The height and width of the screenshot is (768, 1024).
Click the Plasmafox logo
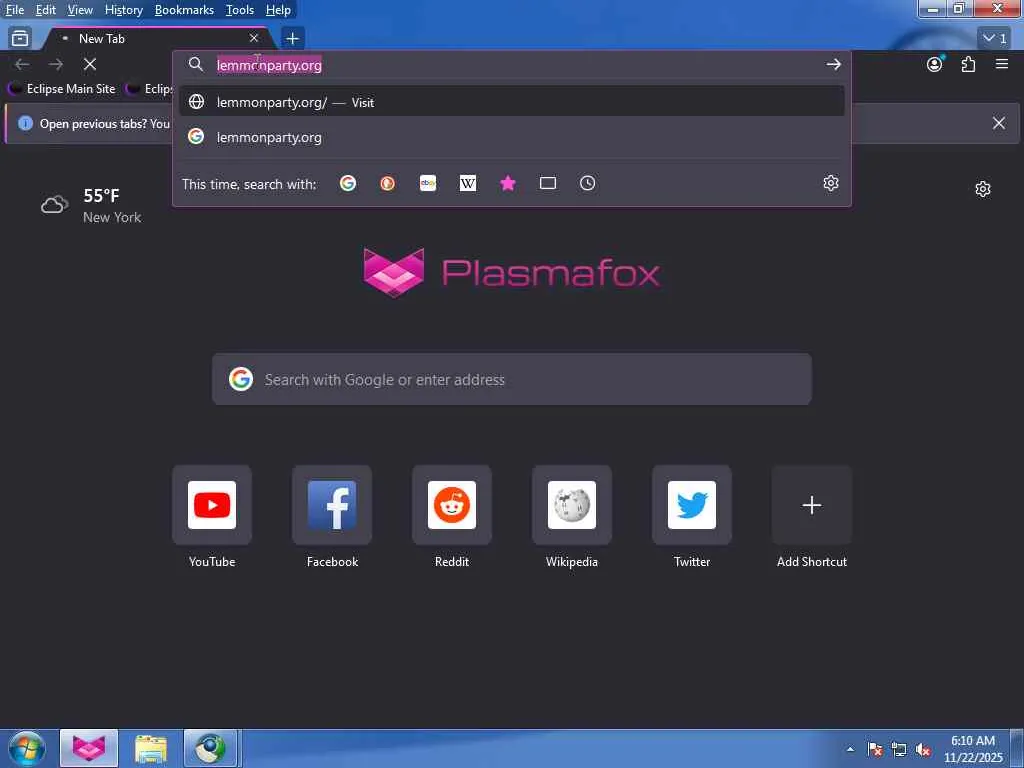pyautogui.click(x=511, y=272)
